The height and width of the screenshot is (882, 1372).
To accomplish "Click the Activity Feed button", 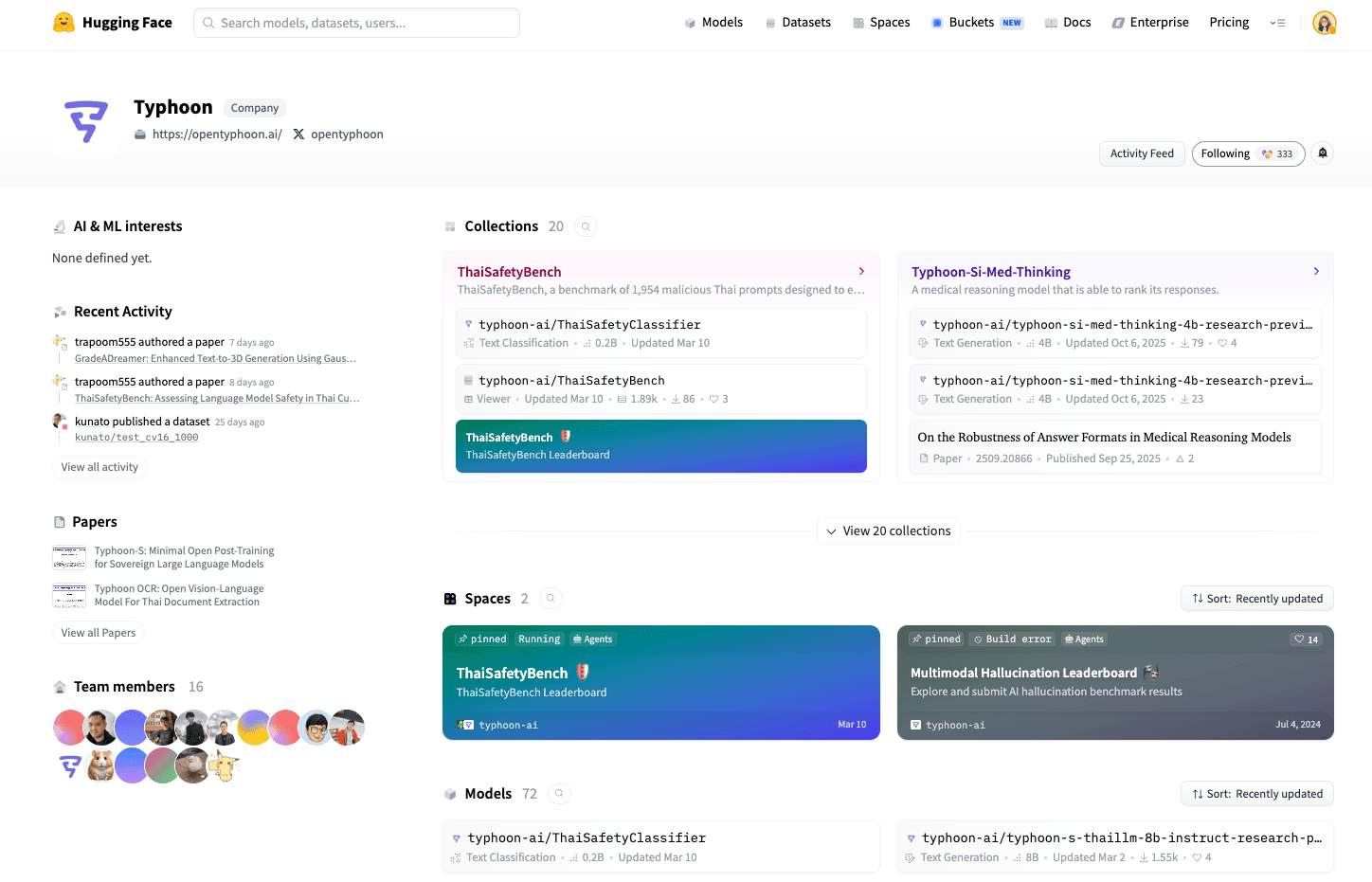I will [x=1142, y=153].
